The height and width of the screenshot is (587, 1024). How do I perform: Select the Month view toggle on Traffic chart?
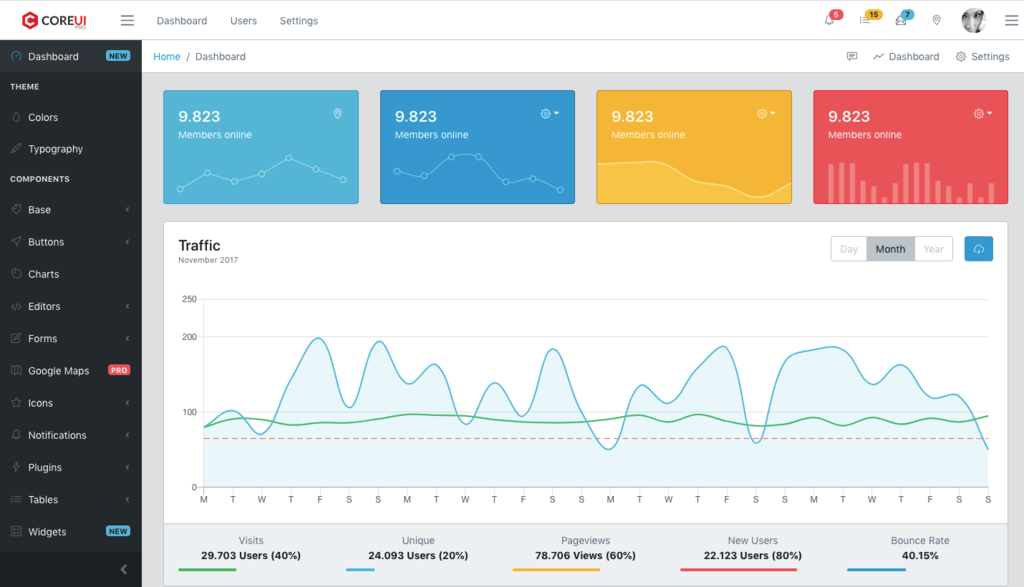point(890,248)
